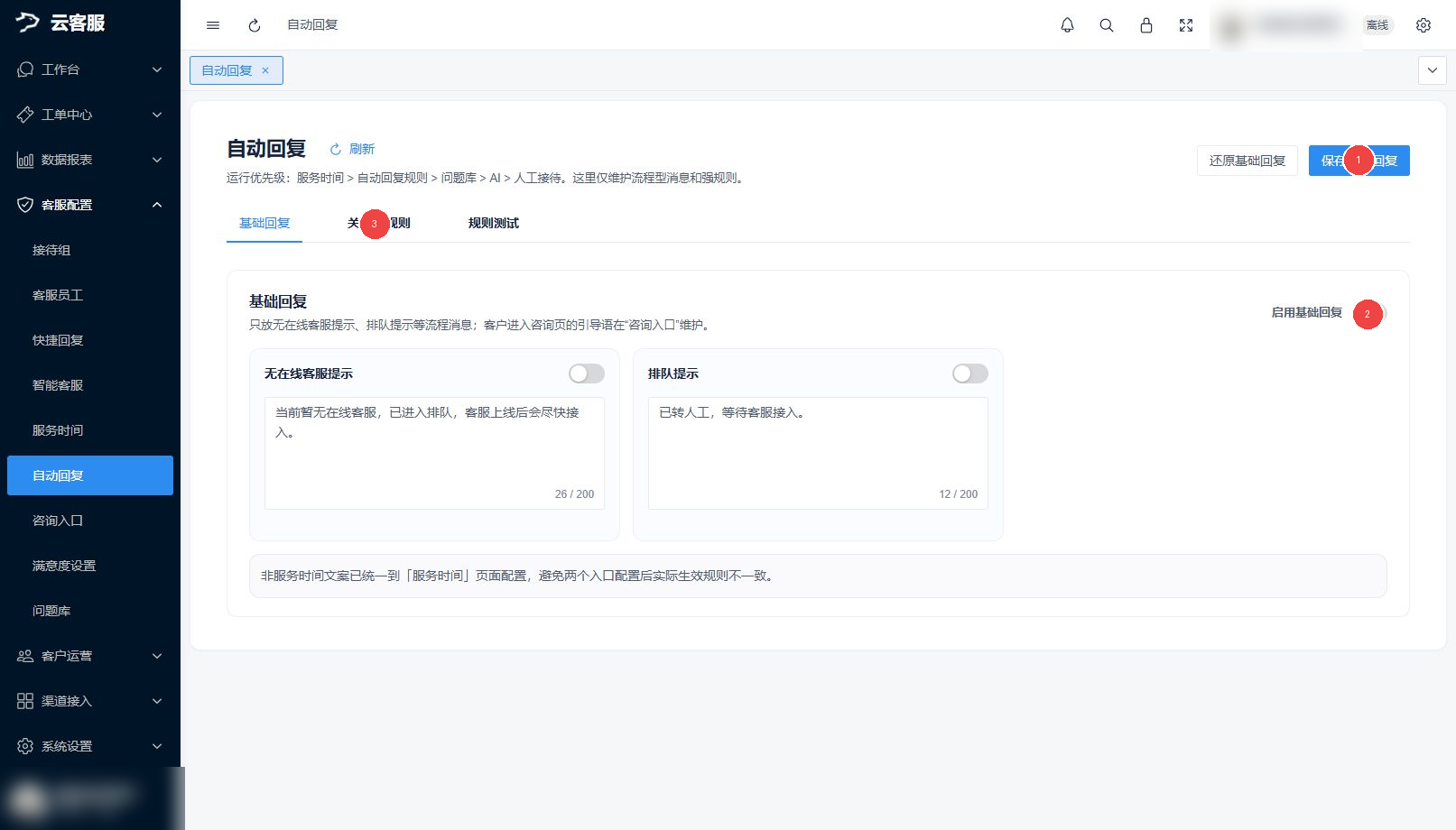Switch to the 基础回复 tab

point(264,223)
